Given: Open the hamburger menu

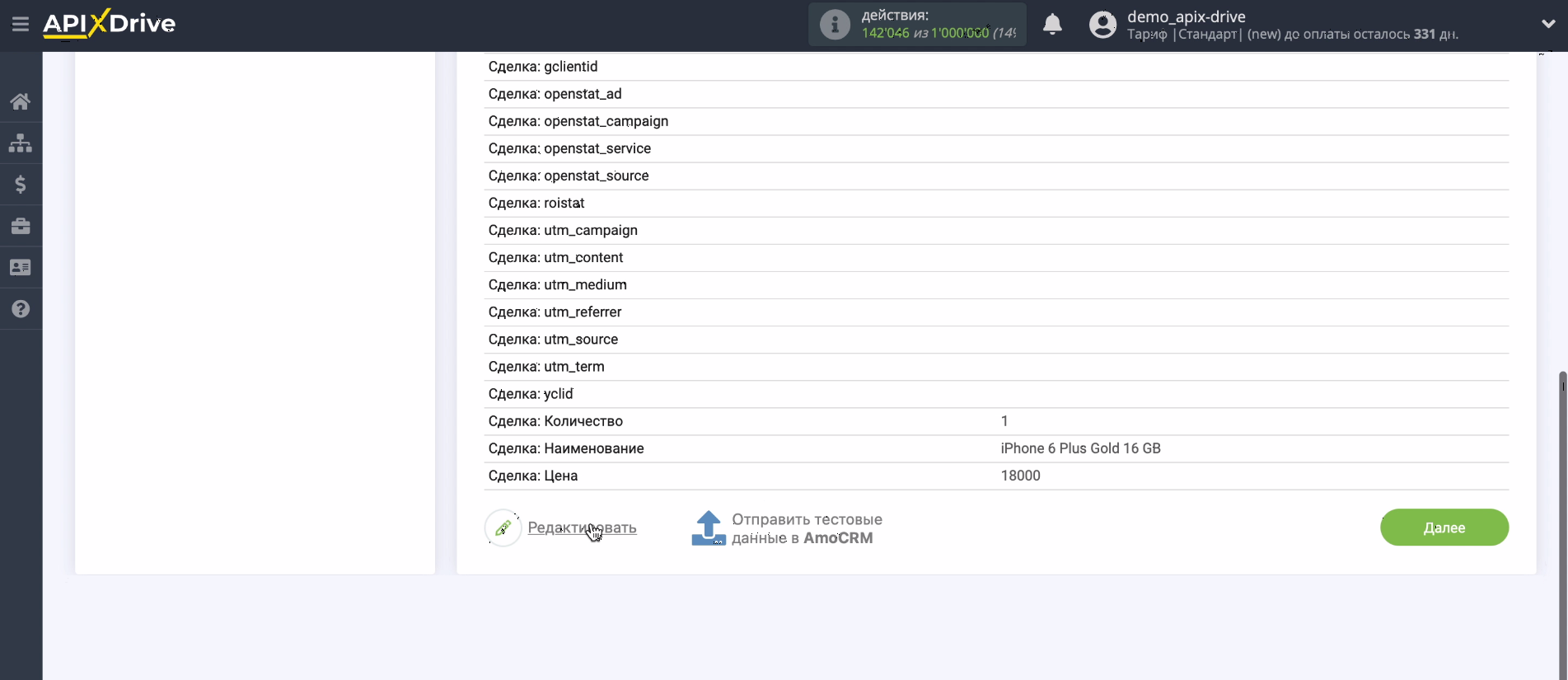Looking at the screenshot, I should tap(21, 24).
